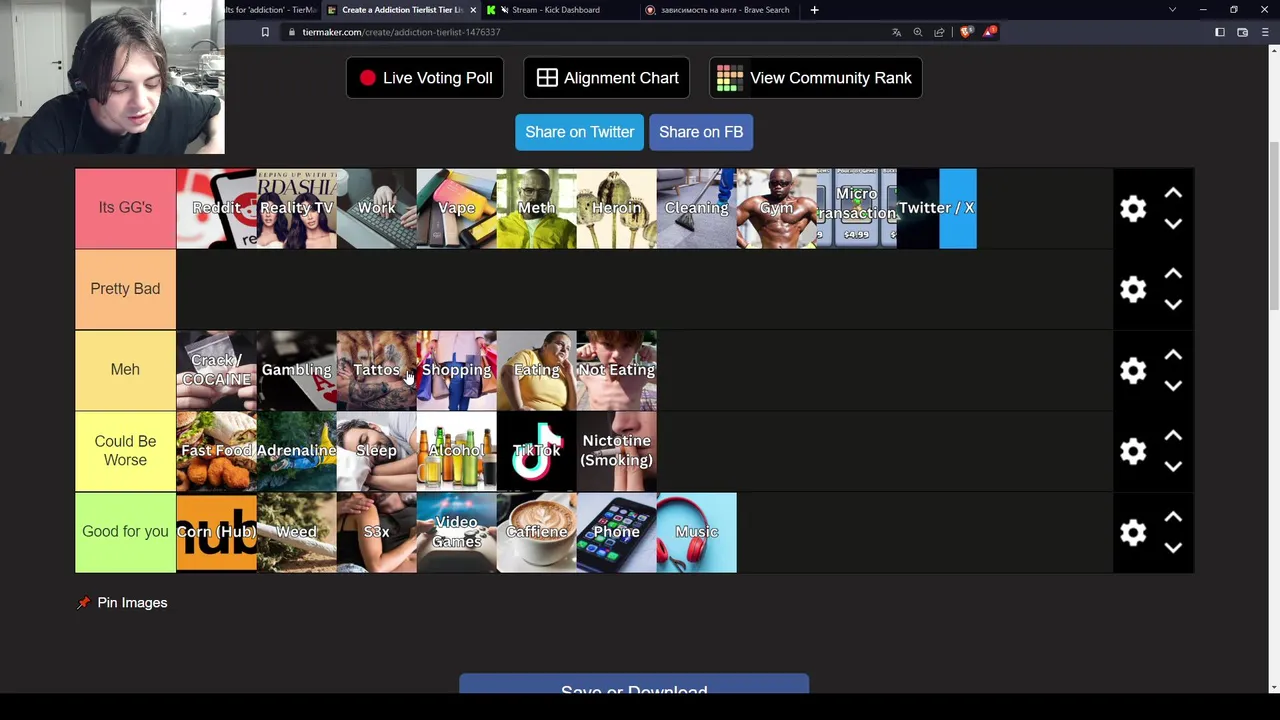This screenshot has height=720, width=1280.
Task: Open Brave Rewards triangle icon
Action: [989, 32]
